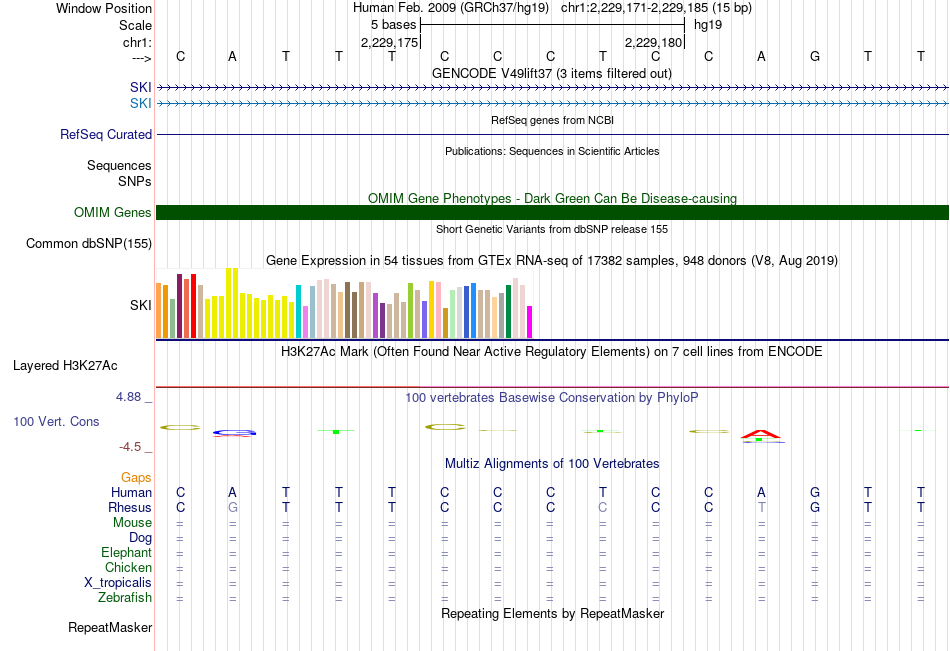Click the dark green OMIM Genes bar
This screenshot has height=651, width=950.
tap(552, 212)
